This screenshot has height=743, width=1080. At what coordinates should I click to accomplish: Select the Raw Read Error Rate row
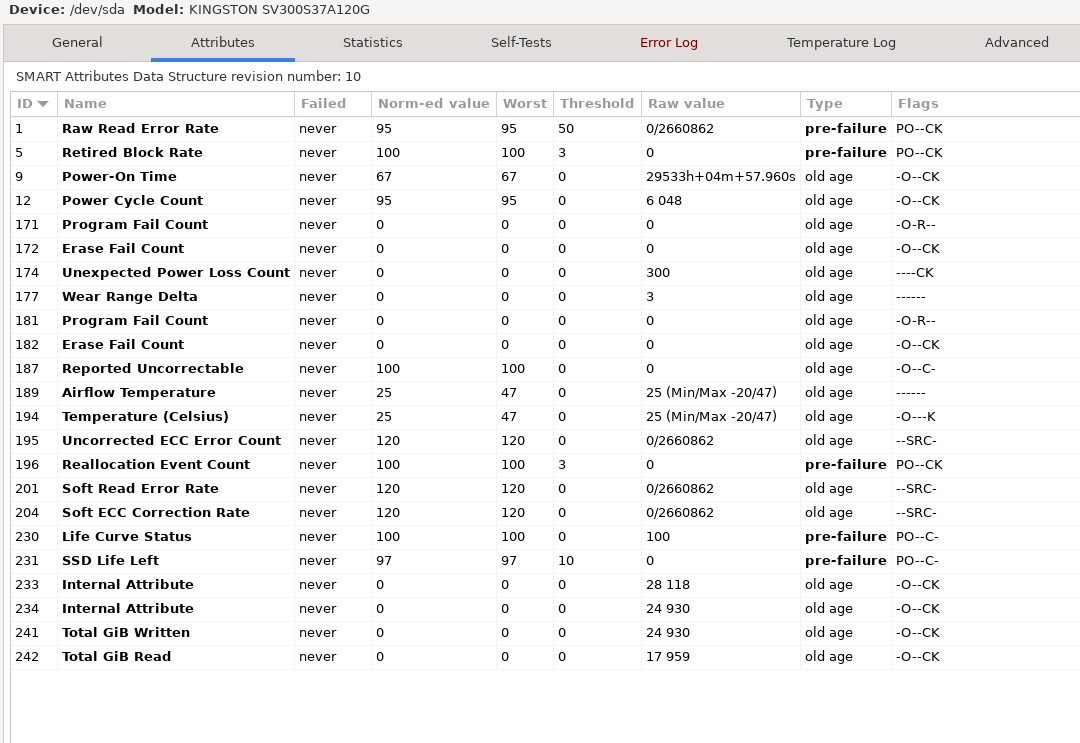546,129
